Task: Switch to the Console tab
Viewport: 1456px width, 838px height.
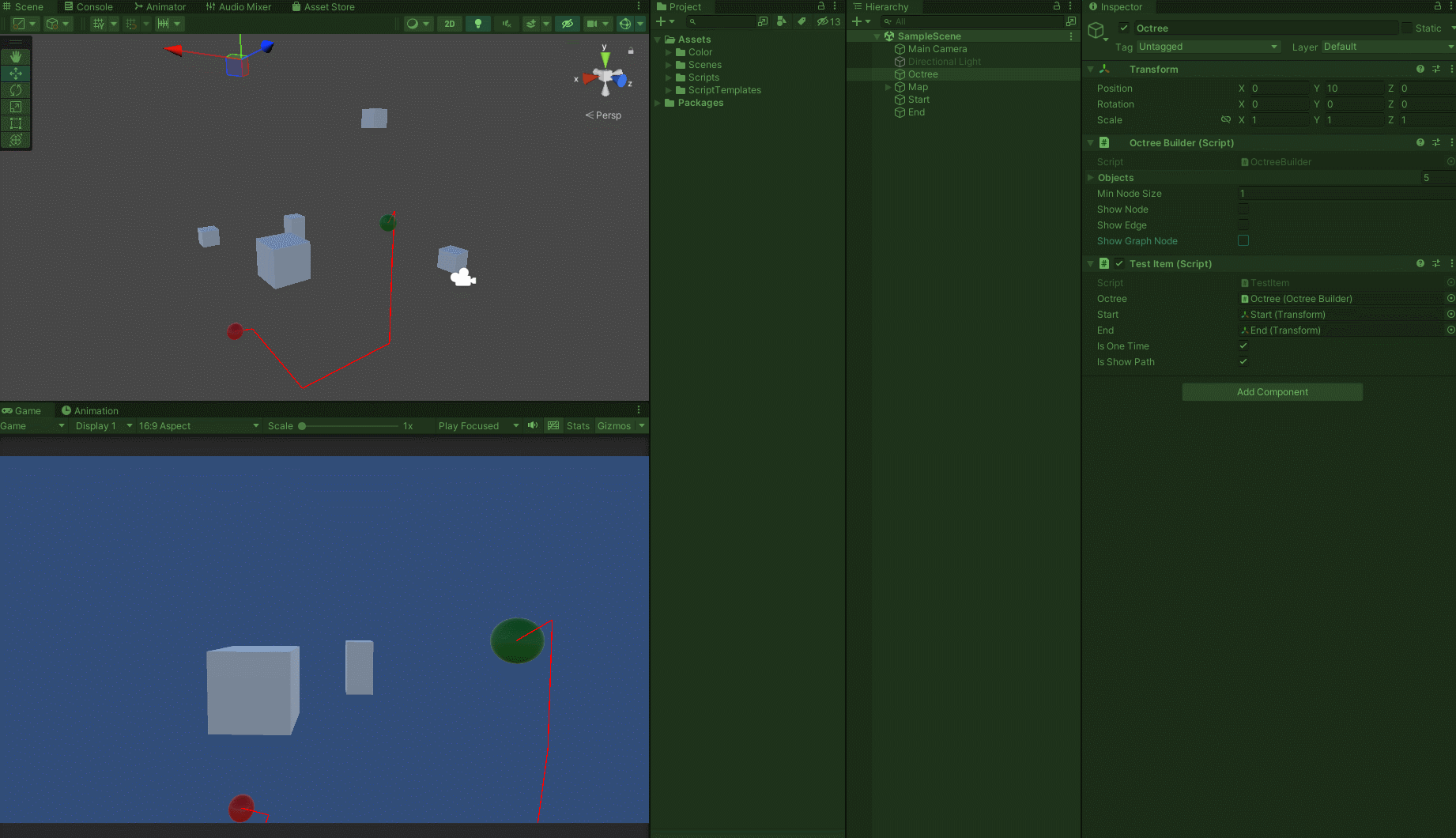Action: (89, 6)
